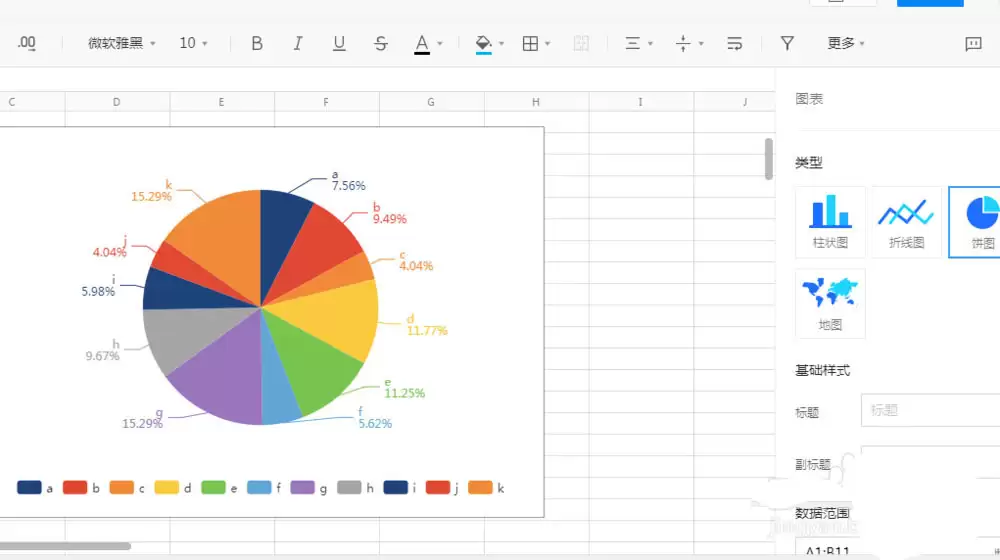Apply italic text style
Screen dimensions: 1000x560
pos(298,43)
